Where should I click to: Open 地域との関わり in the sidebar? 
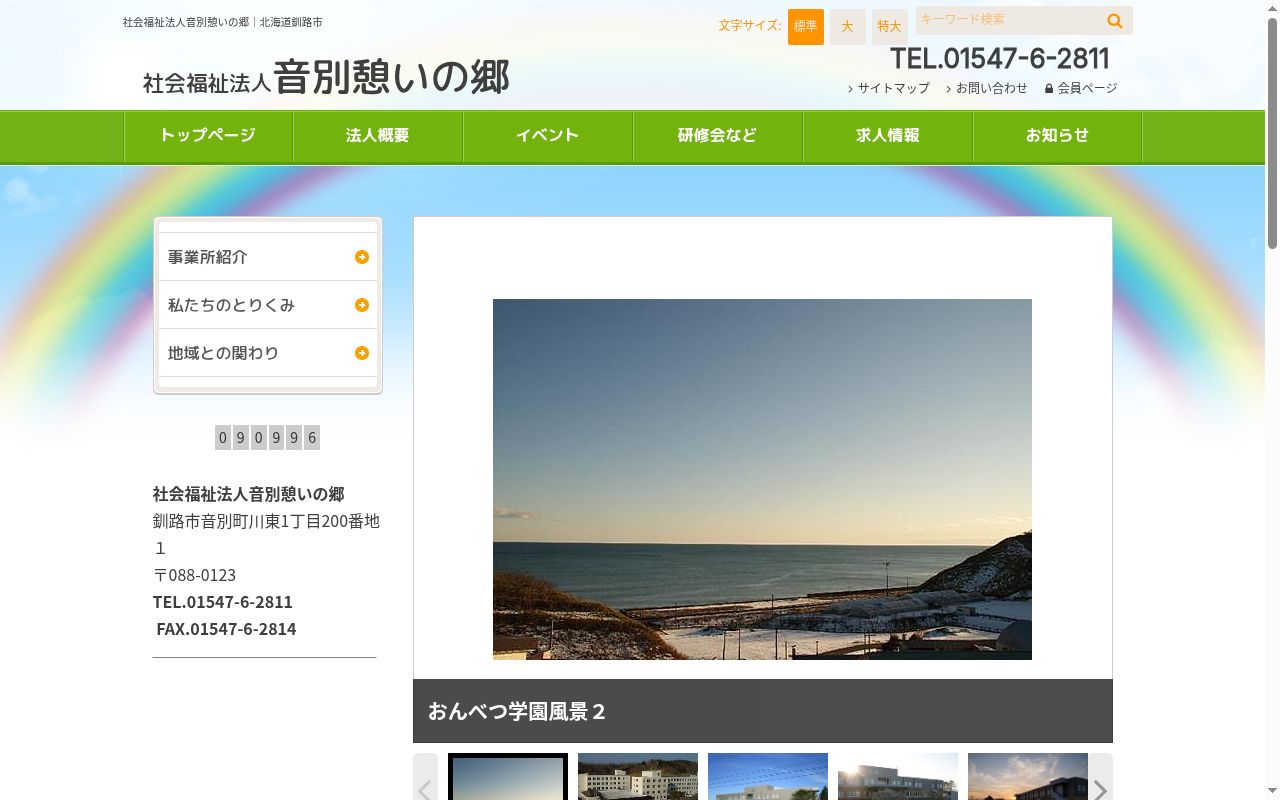268,353
